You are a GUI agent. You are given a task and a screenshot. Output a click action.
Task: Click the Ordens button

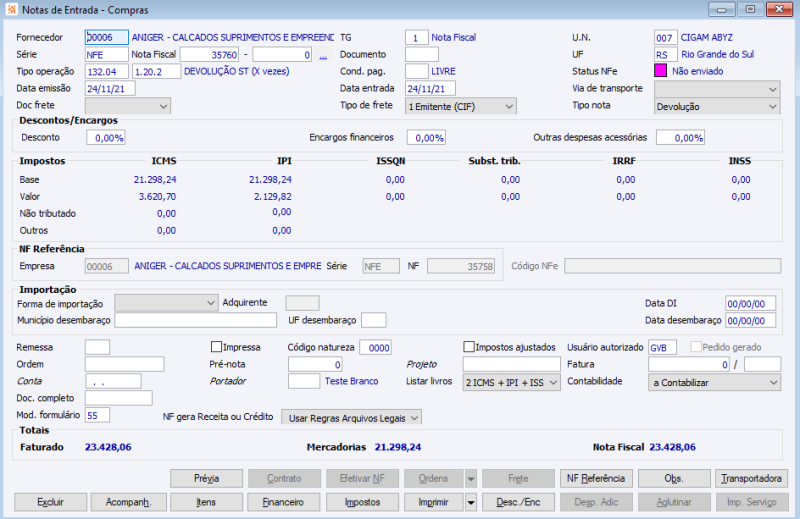[x=434, y=479]
